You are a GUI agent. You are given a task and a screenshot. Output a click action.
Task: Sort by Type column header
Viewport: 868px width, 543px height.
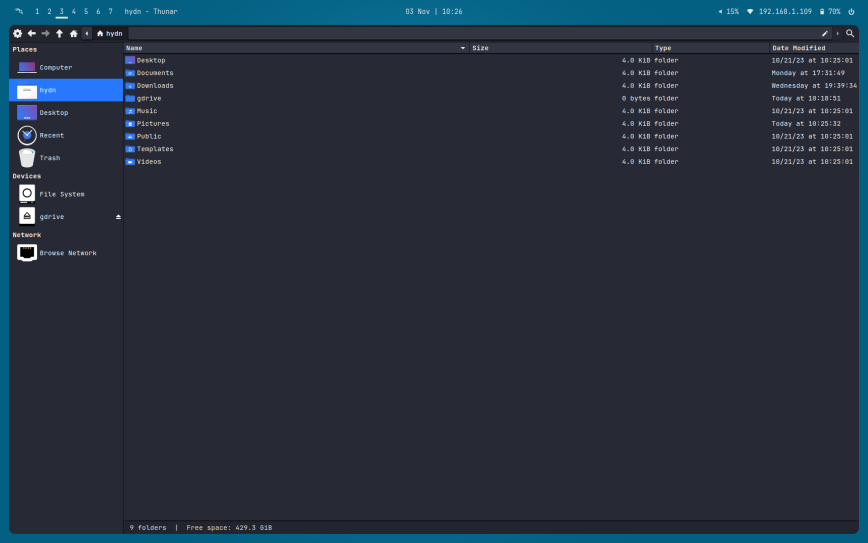pyautogui.click(x=711, y=48)
